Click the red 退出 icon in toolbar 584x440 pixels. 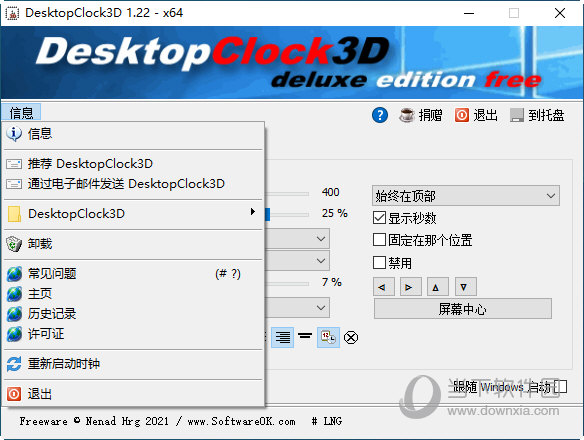click(462, 115)
